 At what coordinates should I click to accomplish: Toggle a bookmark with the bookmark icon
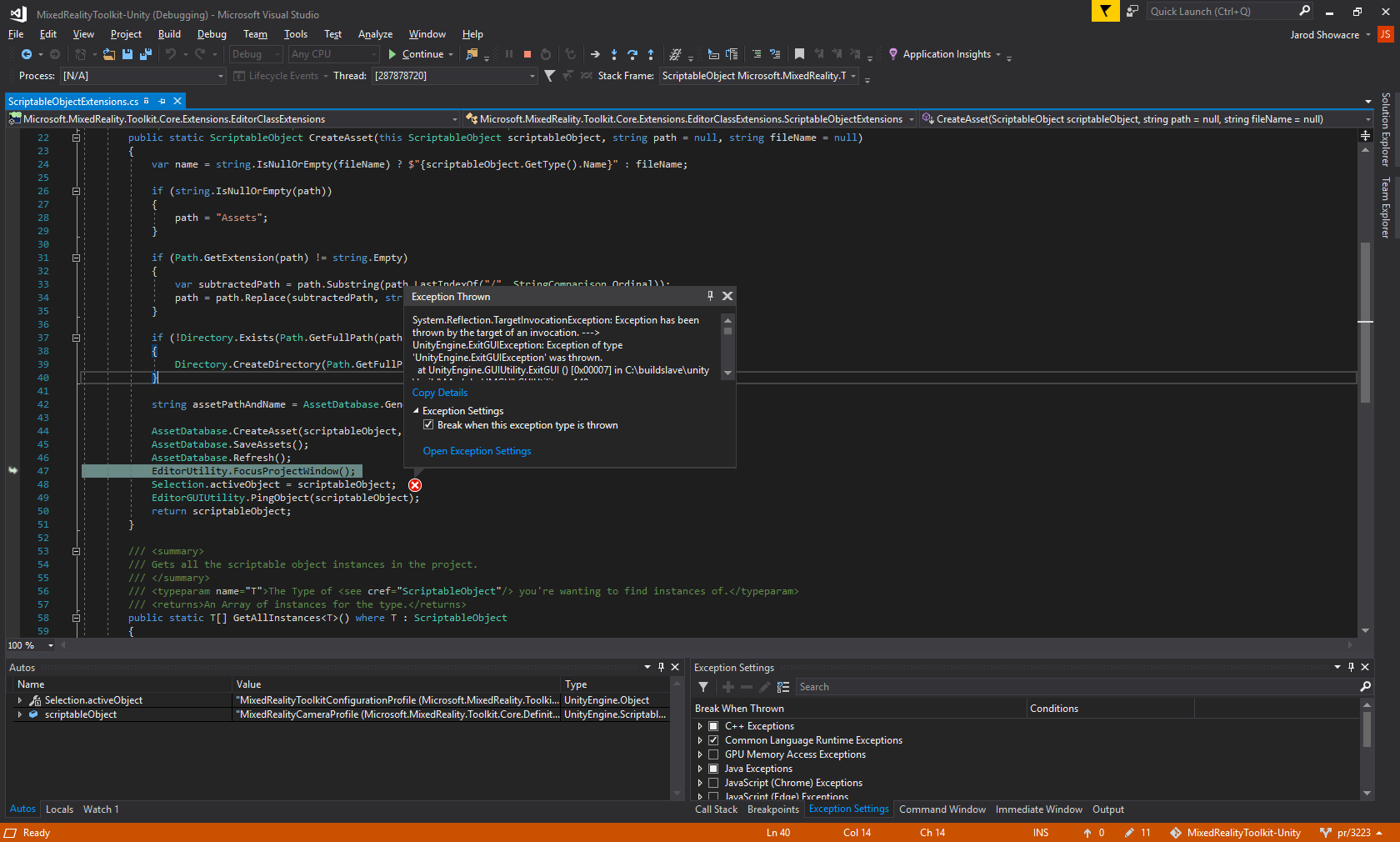tap(799, 53)
